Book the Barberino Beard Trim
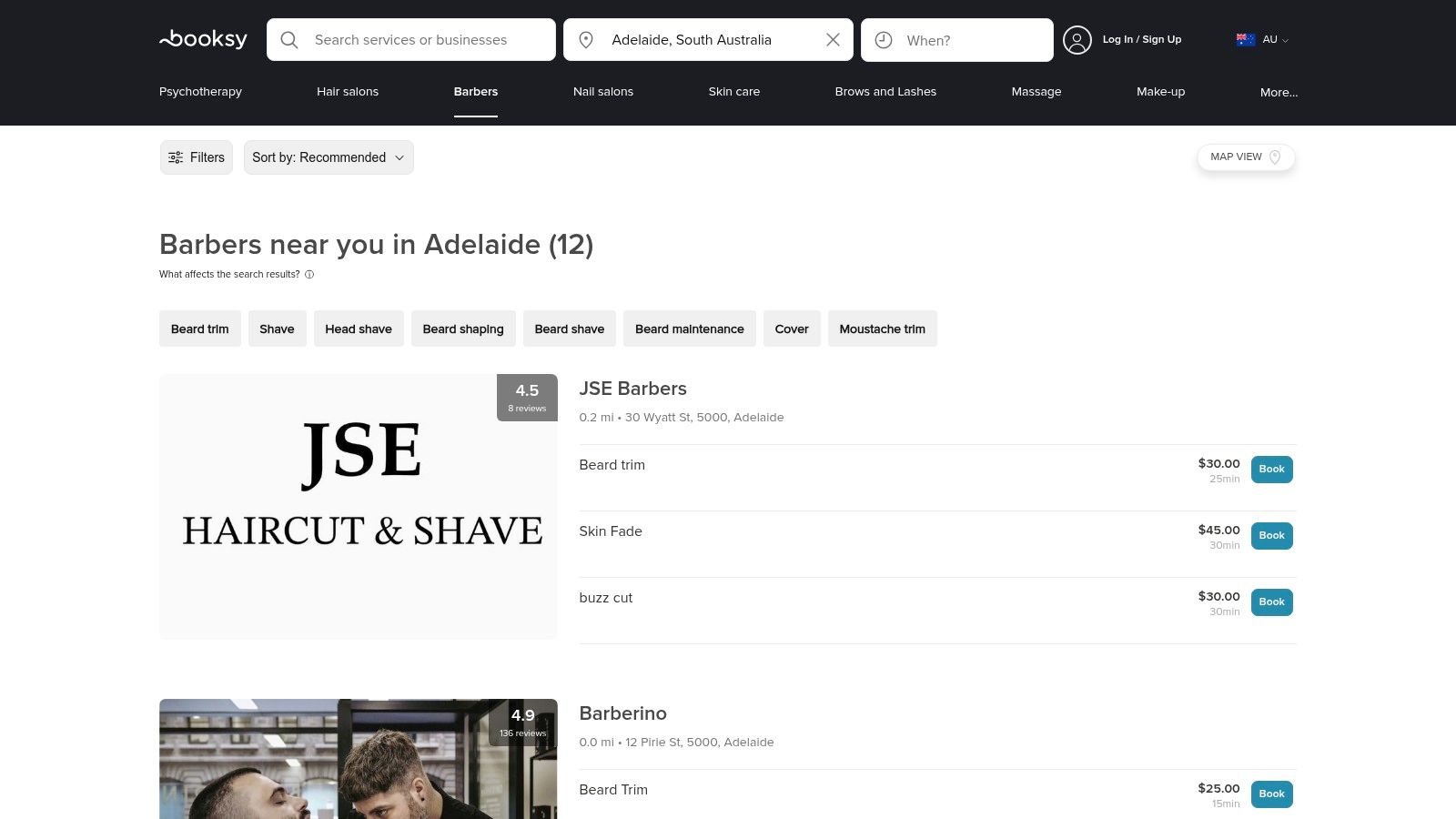The height and width of the screenshot is (819, 1456). coord(1272,794)
